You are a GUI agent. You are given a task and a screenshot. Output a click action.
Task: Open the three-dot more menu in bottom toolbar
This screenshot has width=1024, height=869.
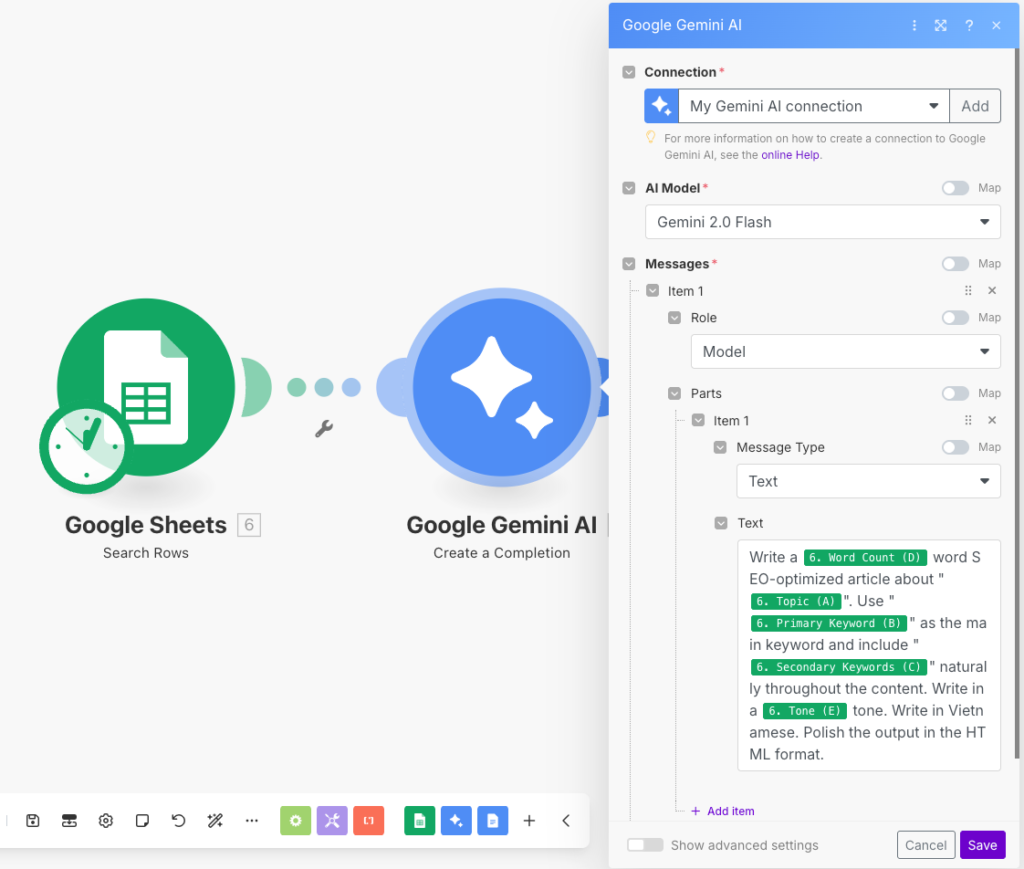pyautogui.click(x=251, y=821)
